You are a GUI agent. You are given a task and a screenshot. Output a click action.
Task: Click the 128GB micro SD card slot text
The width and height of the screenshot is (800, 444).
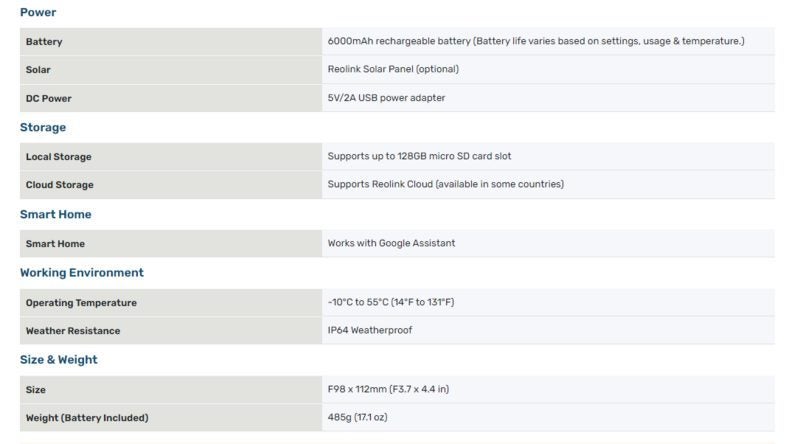tap(454, 156)
